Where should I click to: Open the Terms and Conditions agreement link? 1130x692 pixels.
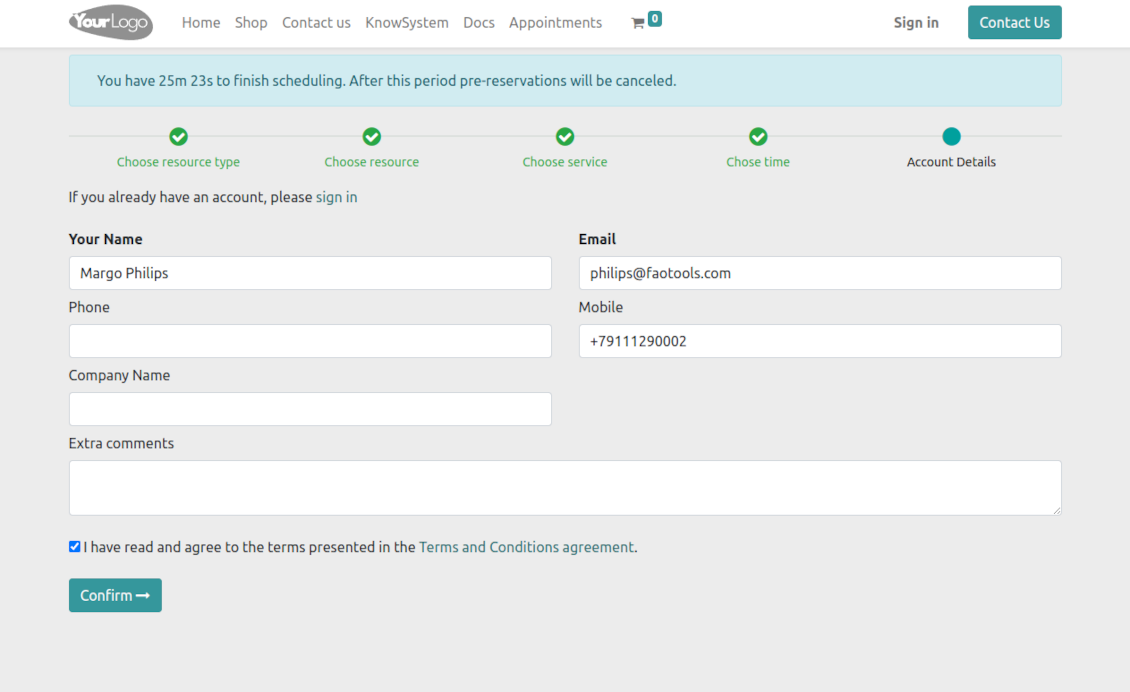tap(526, 547)
